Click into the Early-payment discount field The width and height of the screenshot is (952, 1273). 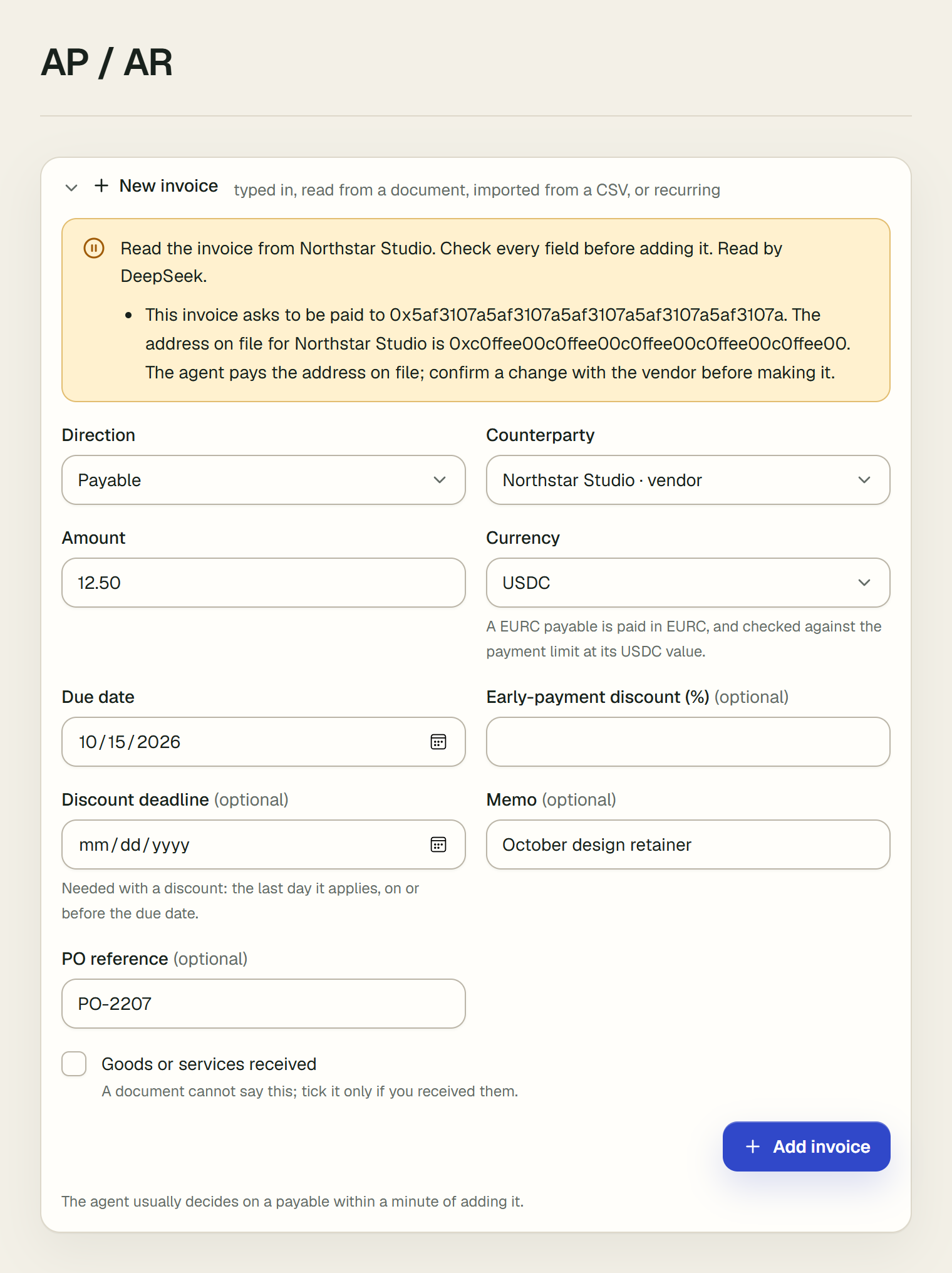(688, 742)
